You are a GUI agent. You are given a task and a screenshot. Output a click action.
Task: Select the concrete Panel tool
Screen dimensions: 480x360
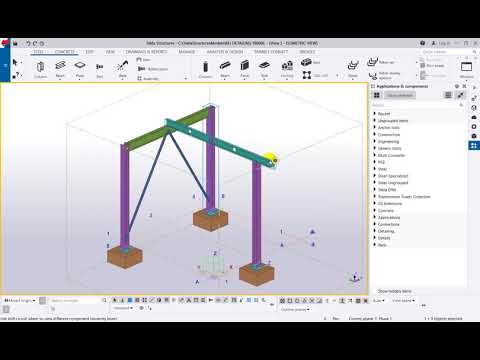[x=245, y=69]
